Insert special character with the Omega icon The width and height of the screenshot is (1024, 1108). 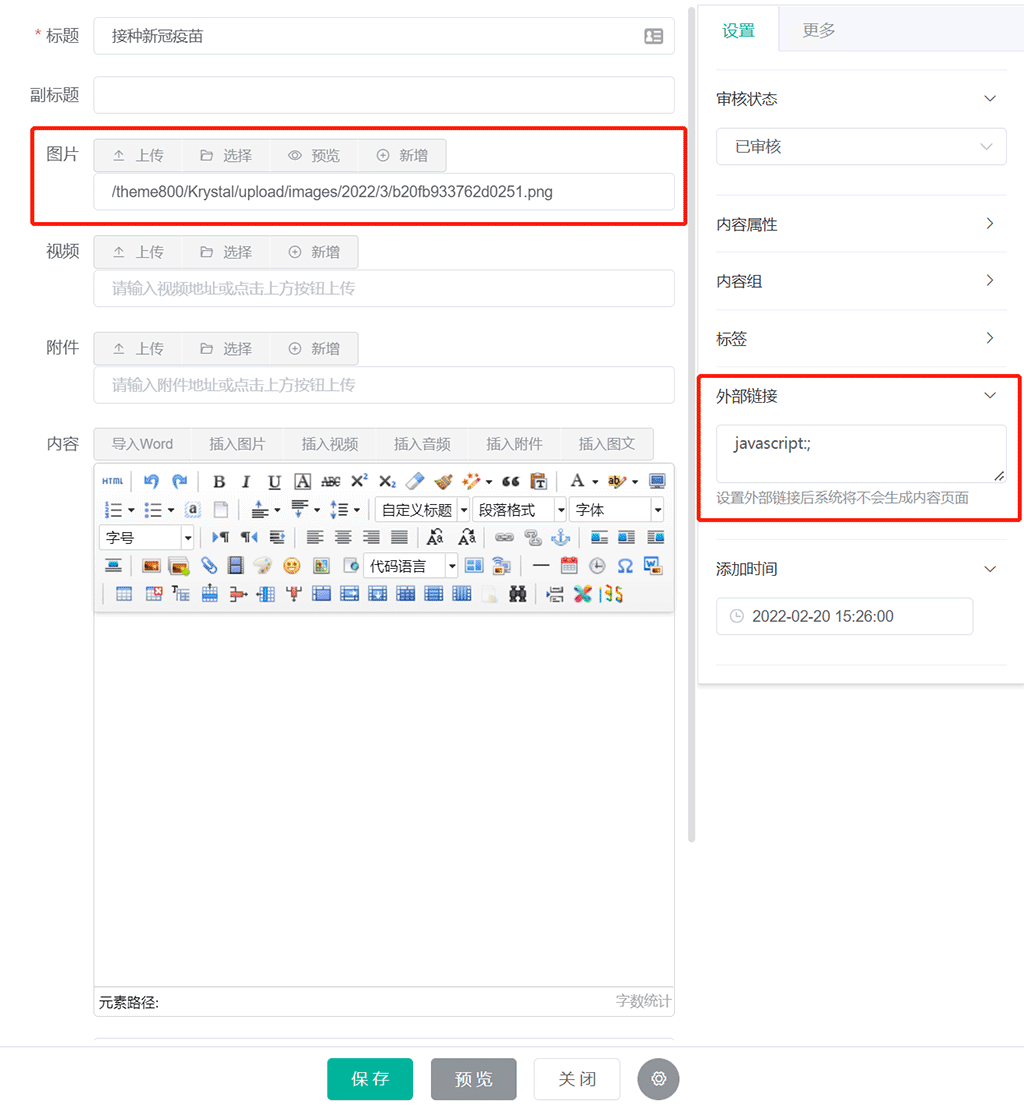coord(625,566)
